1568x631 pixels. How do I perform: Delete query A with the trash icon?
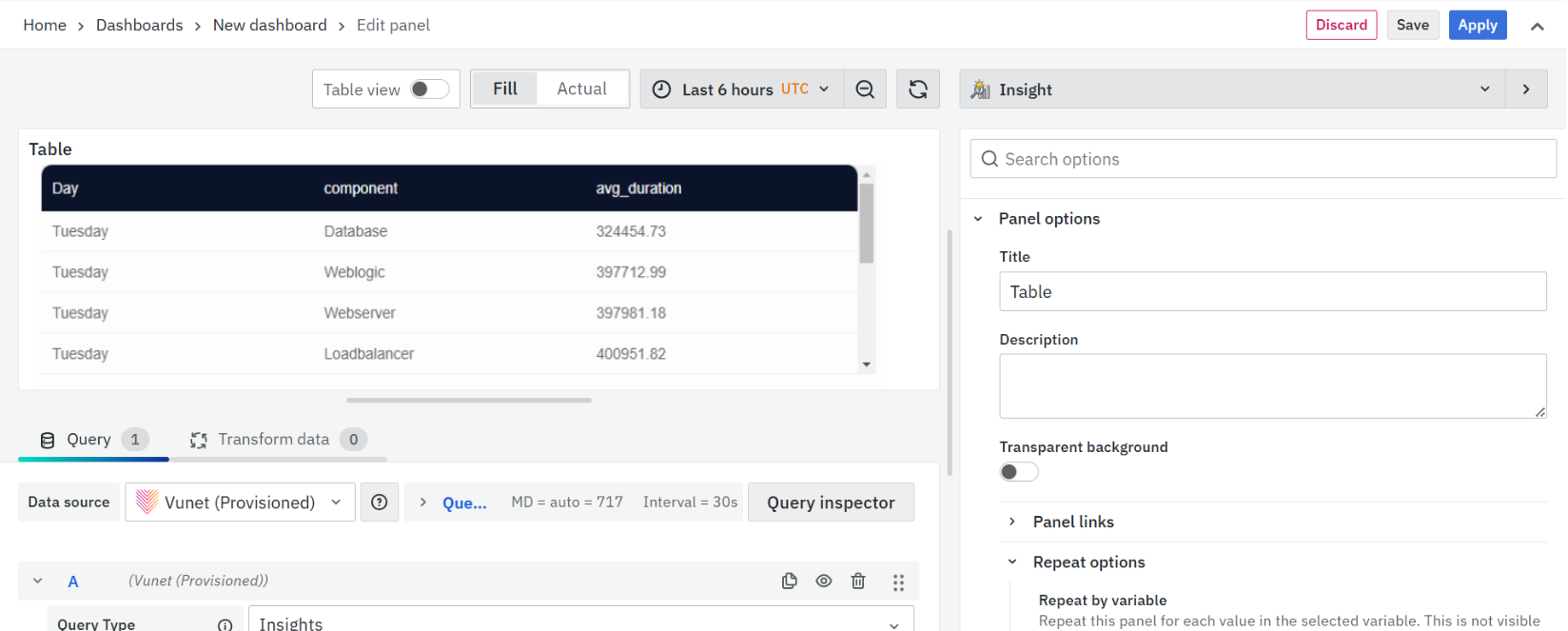tap(858, 582)
